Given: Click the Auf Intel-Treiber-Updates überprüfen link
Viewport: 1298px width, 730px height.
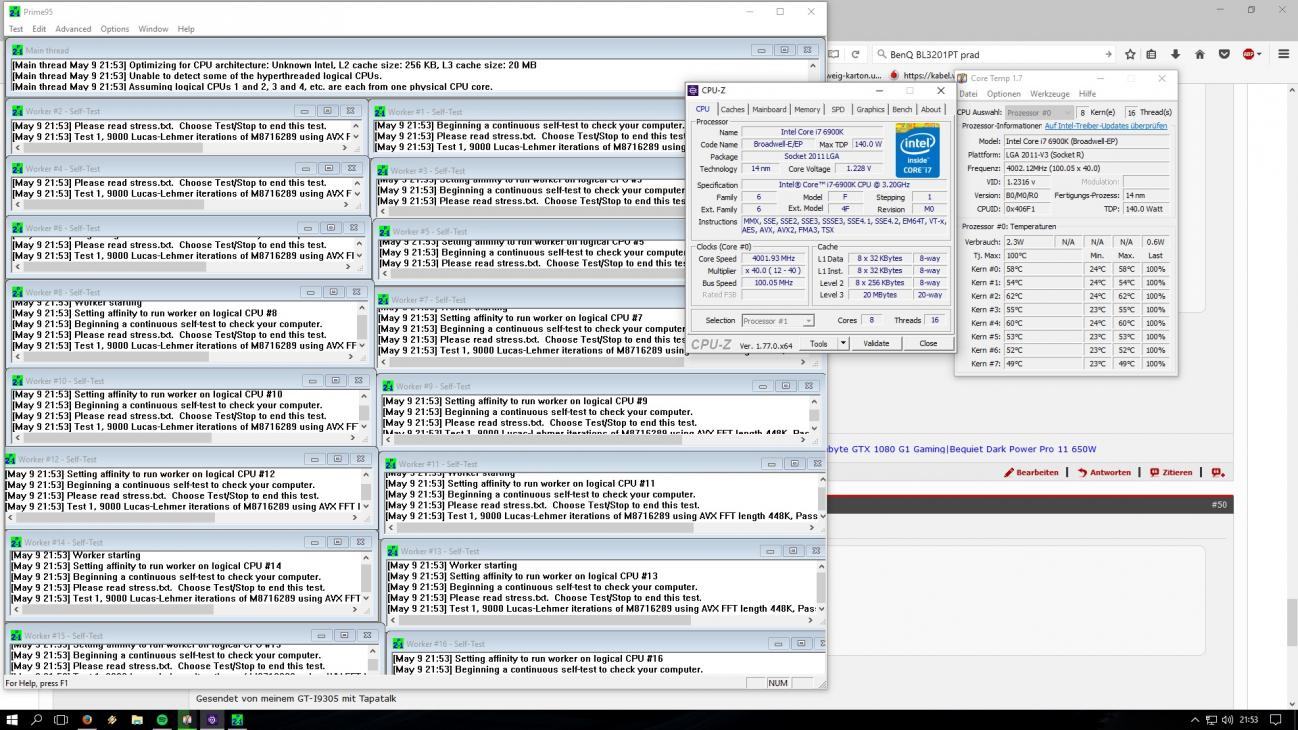Looking at the screenshot, I should [1106, 126].
